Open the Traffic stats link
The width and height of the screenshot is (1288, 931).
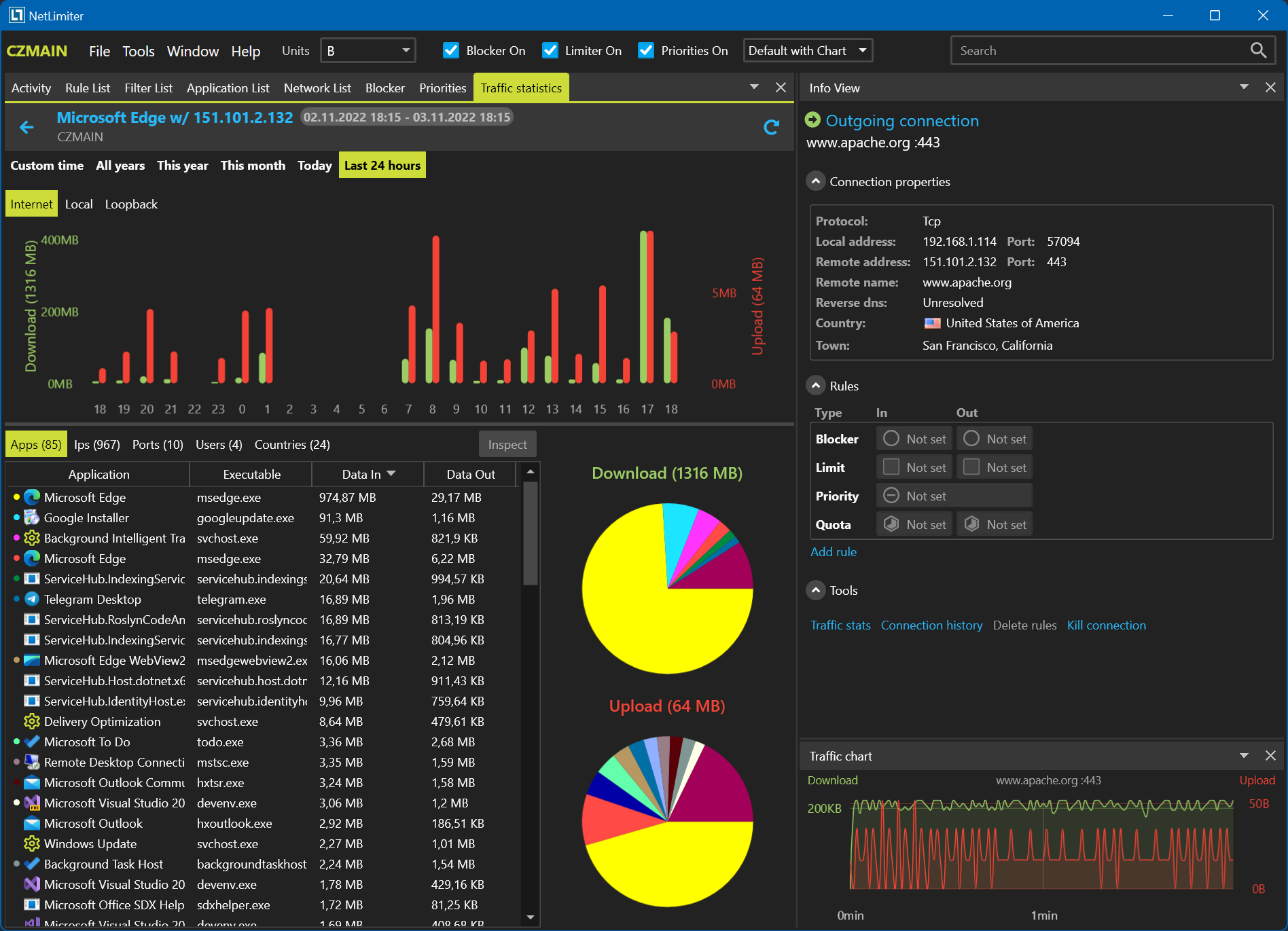pyautogui.click(x=840, y=625)
